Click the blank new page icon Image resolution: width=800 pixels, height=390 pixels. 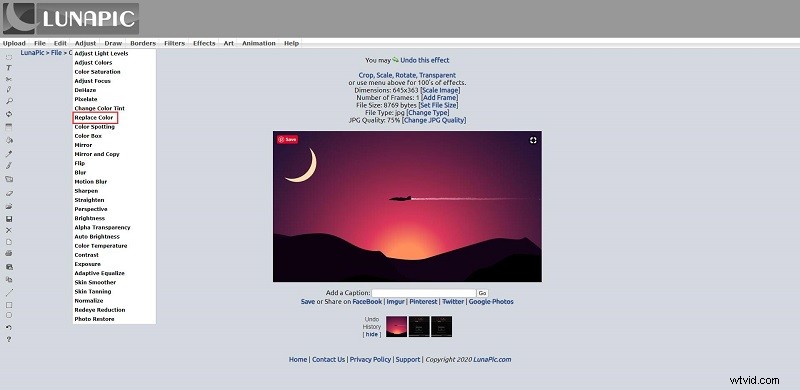[9, 242]
